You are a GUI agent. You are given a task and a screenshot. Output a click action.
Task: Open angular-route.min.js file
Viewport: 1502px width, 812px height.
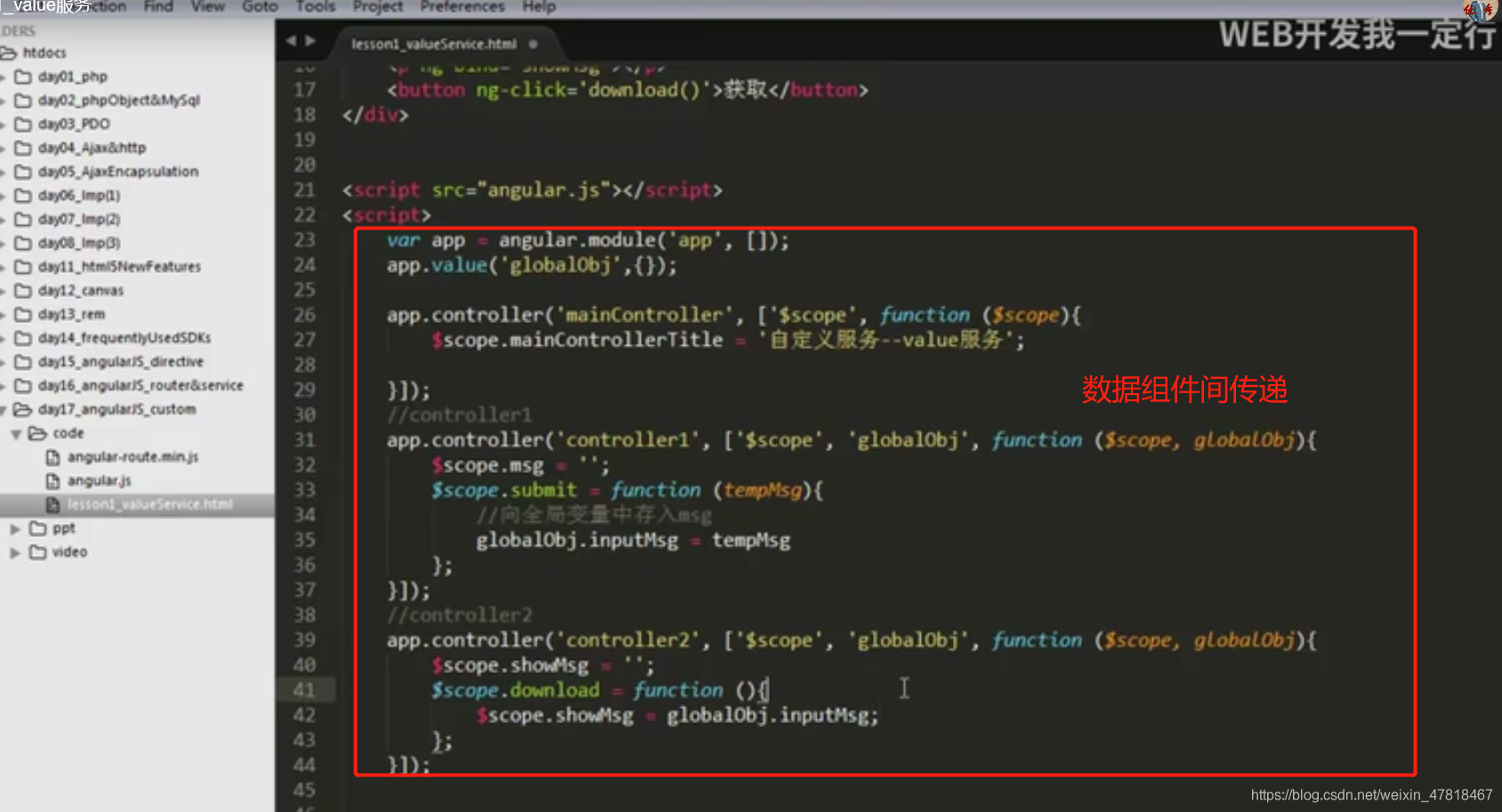[133, 457]
